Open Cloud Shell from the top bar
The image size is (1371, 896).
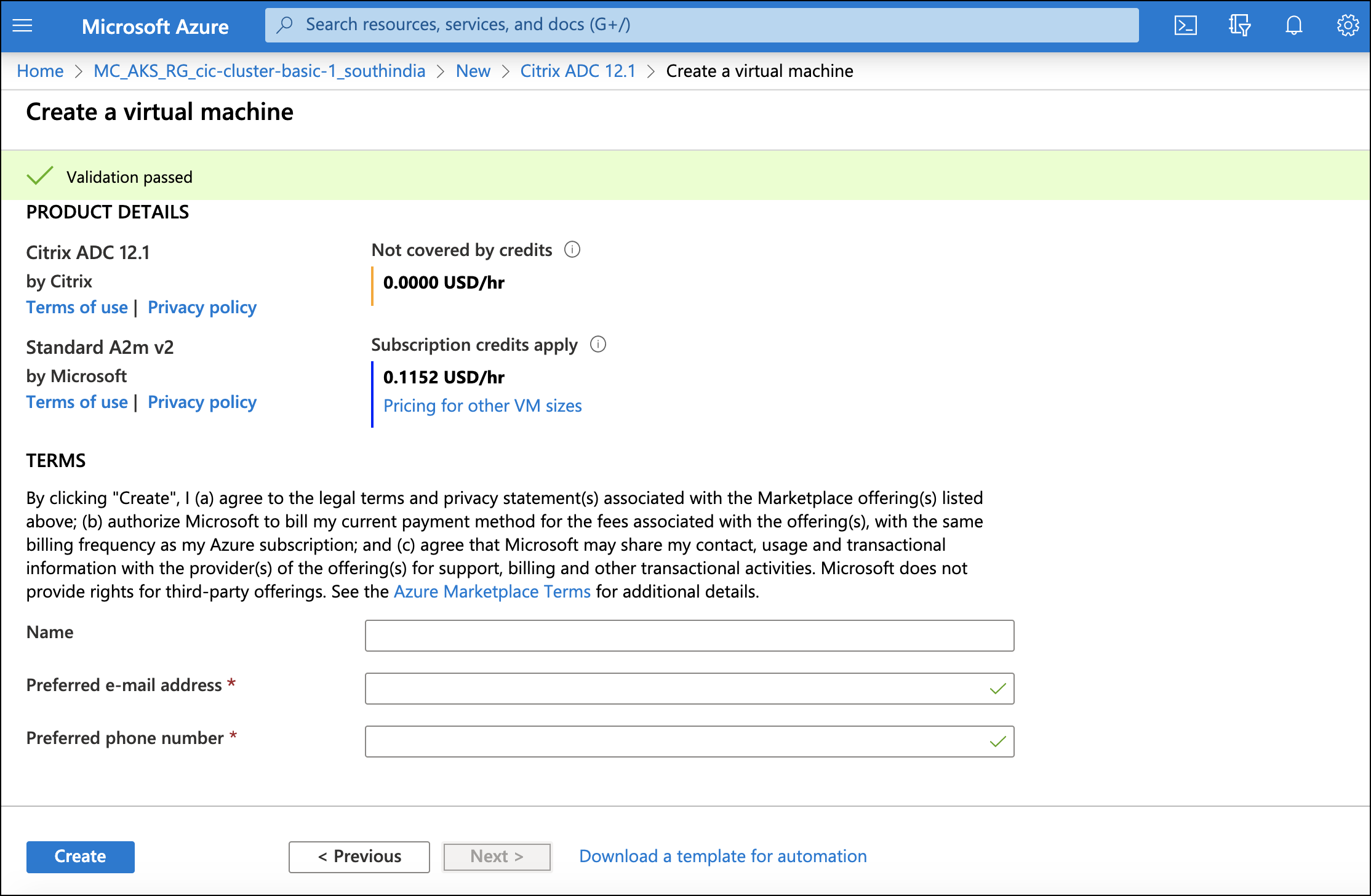pyautogui.click(x=1185, y=25)
